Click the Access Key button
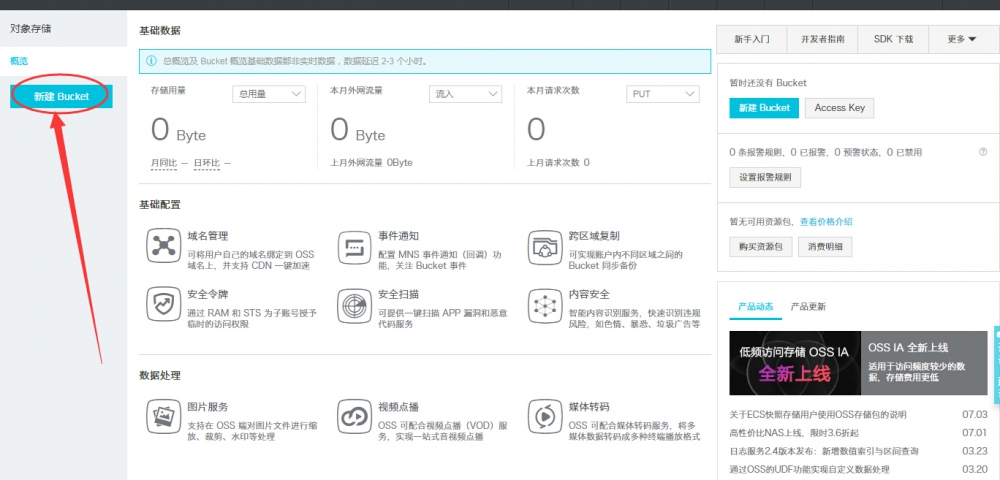This screenshot has width=1000, height=480. click(839, 108)
